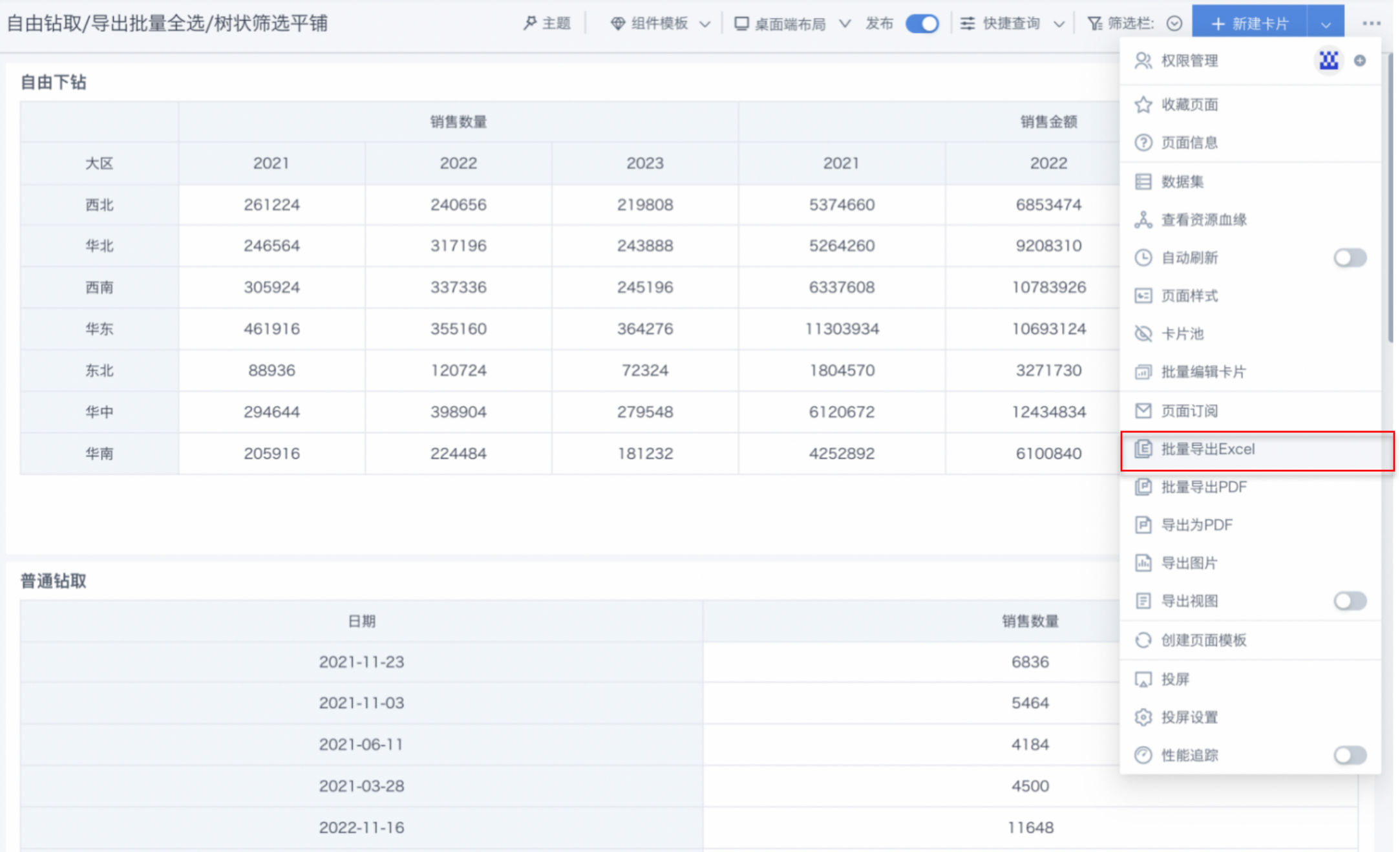The width and height of the screenshot is (1400, 852).
Task: Click the 桌面端布局 label
Action: pos(790,24)
